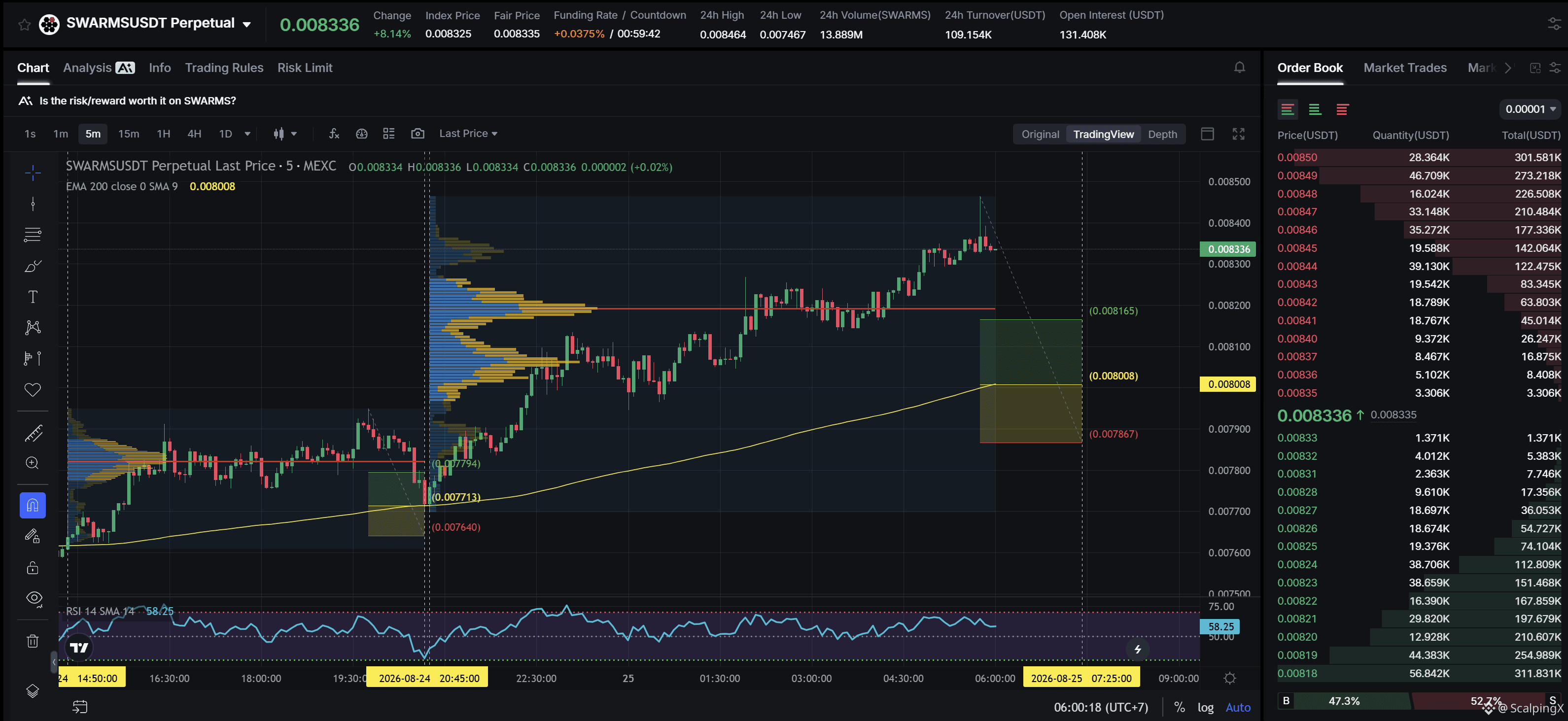Click the TradingView logo on the chart
Screen dimensions: 1568x721
pos(79,648)
